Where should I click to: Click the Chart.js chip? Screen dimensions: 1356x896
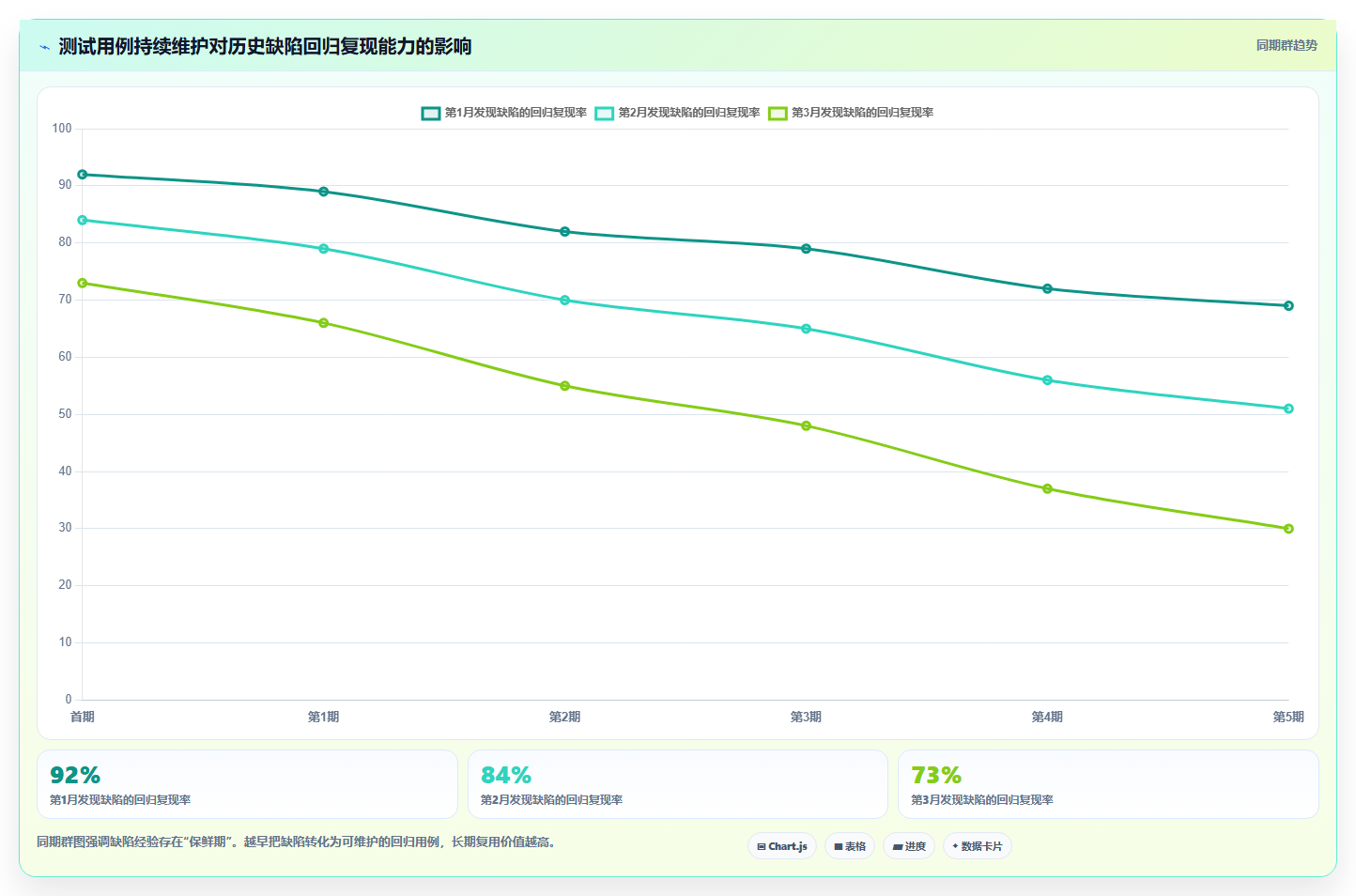(x=782, y=846)
